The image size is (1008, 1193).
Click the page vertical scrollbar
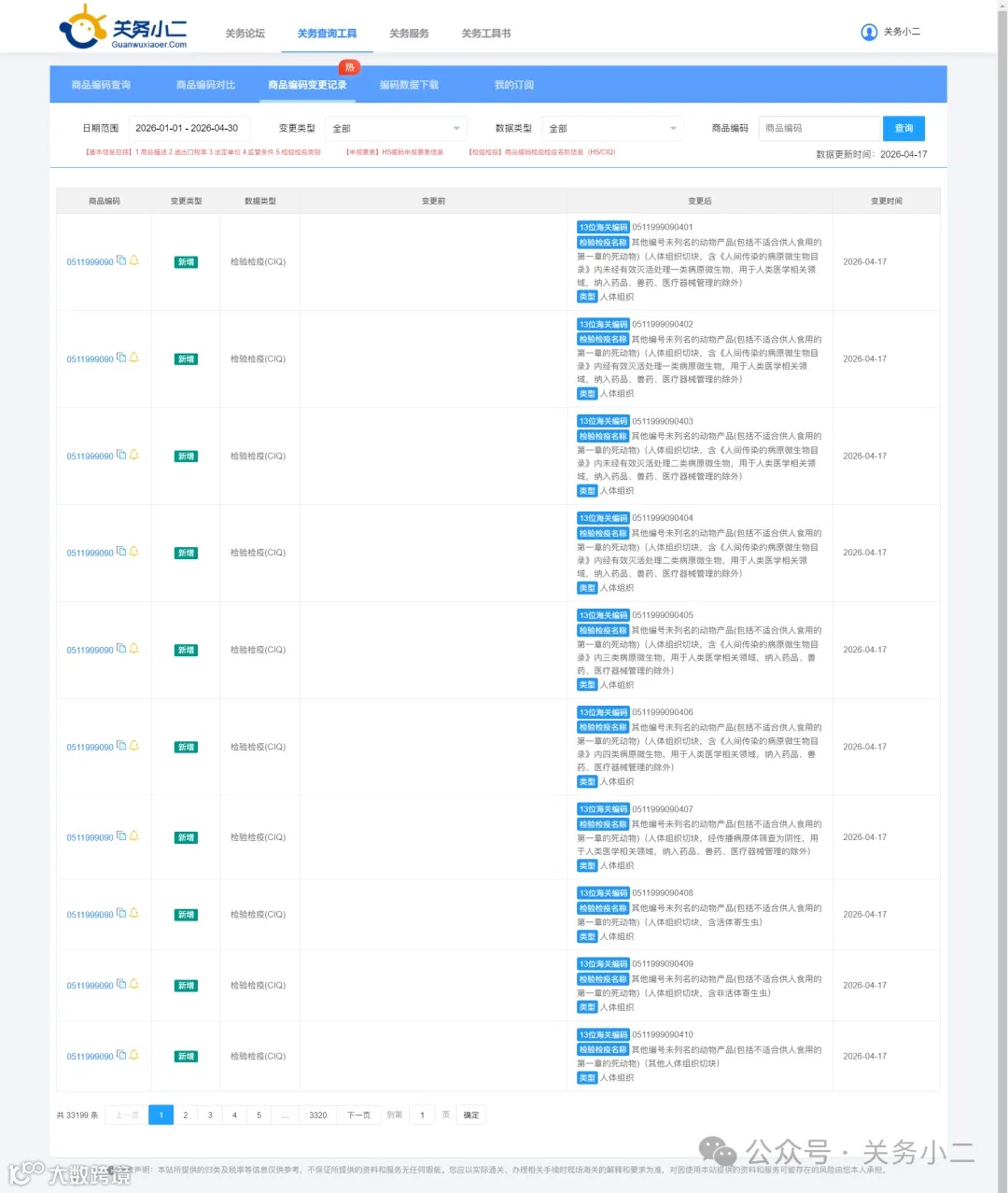point(1002,596)
